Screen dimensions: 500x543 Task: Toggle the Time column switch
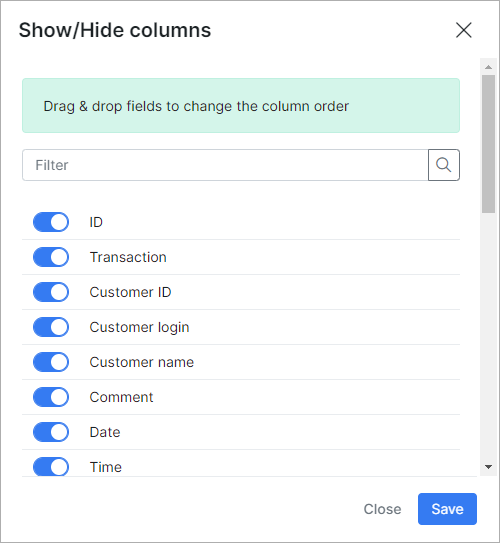click(x=51, y=466)
